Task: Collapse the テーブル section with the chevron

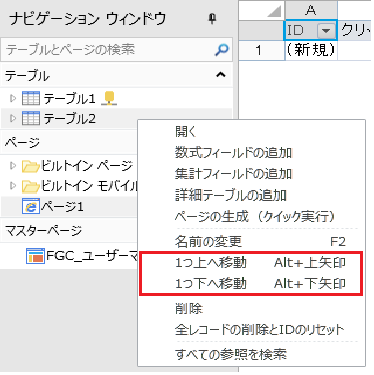Action: [221, 75]
